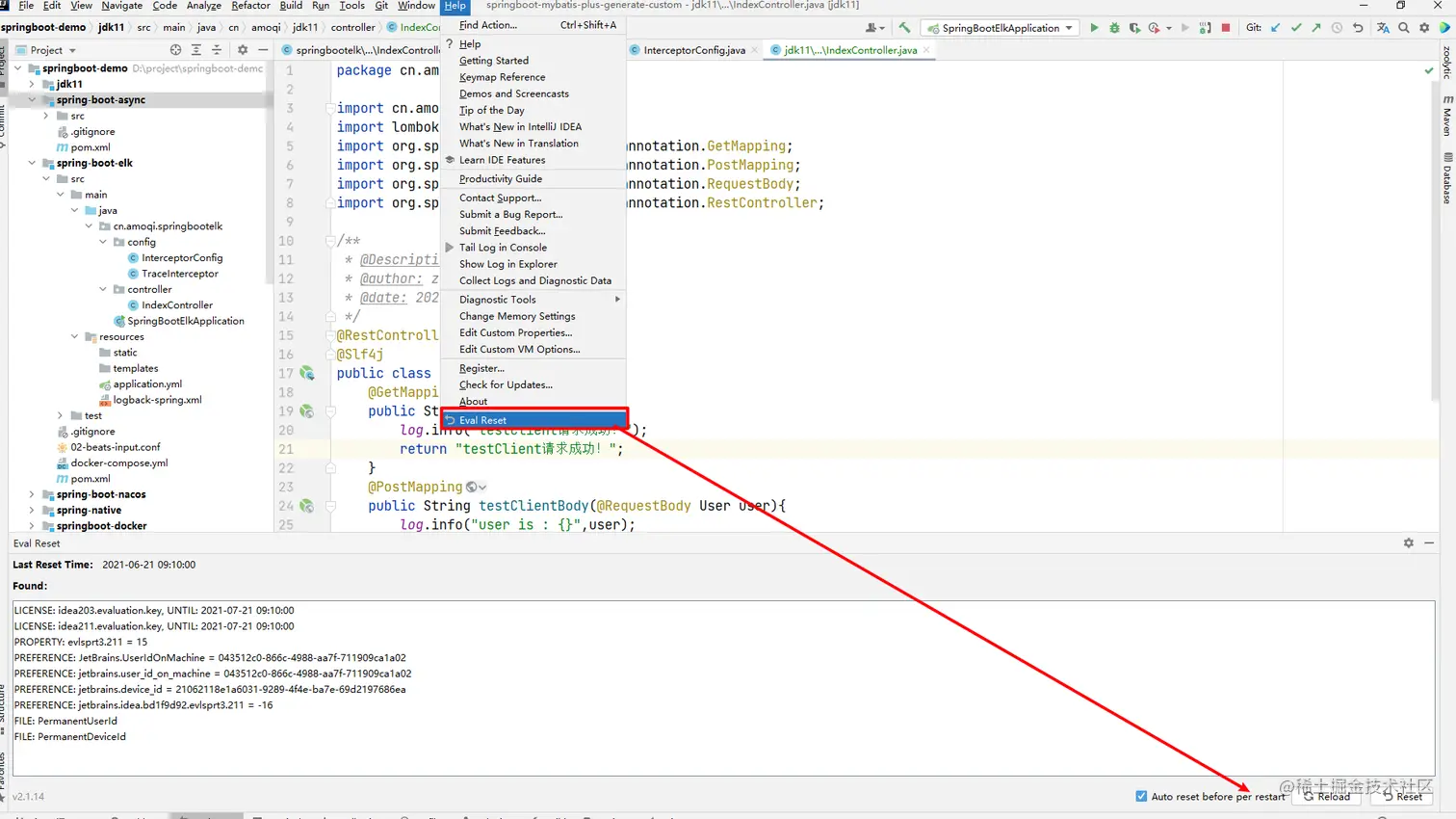Toggle Auto reset before per restart checkbox
The height and width of the screenshot is (819, 1456).
1141,796
